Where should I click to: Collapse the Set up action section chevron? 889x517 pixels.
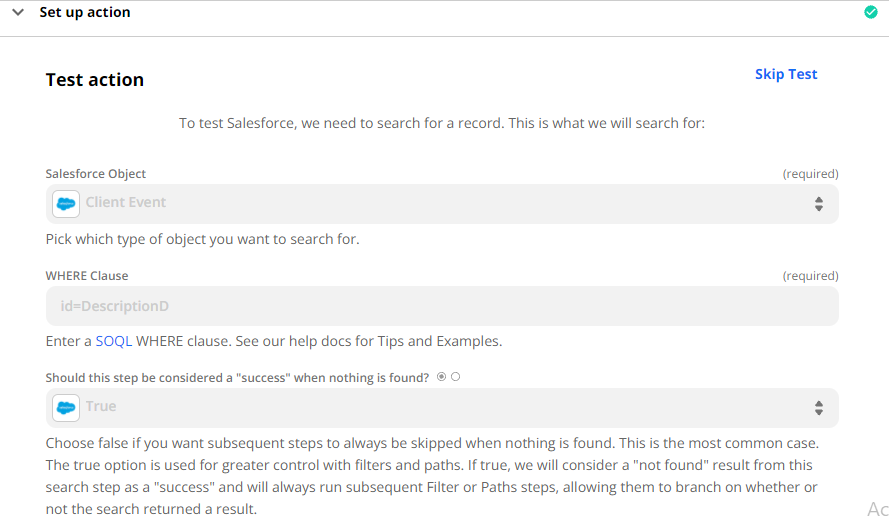tap(18, 12)
